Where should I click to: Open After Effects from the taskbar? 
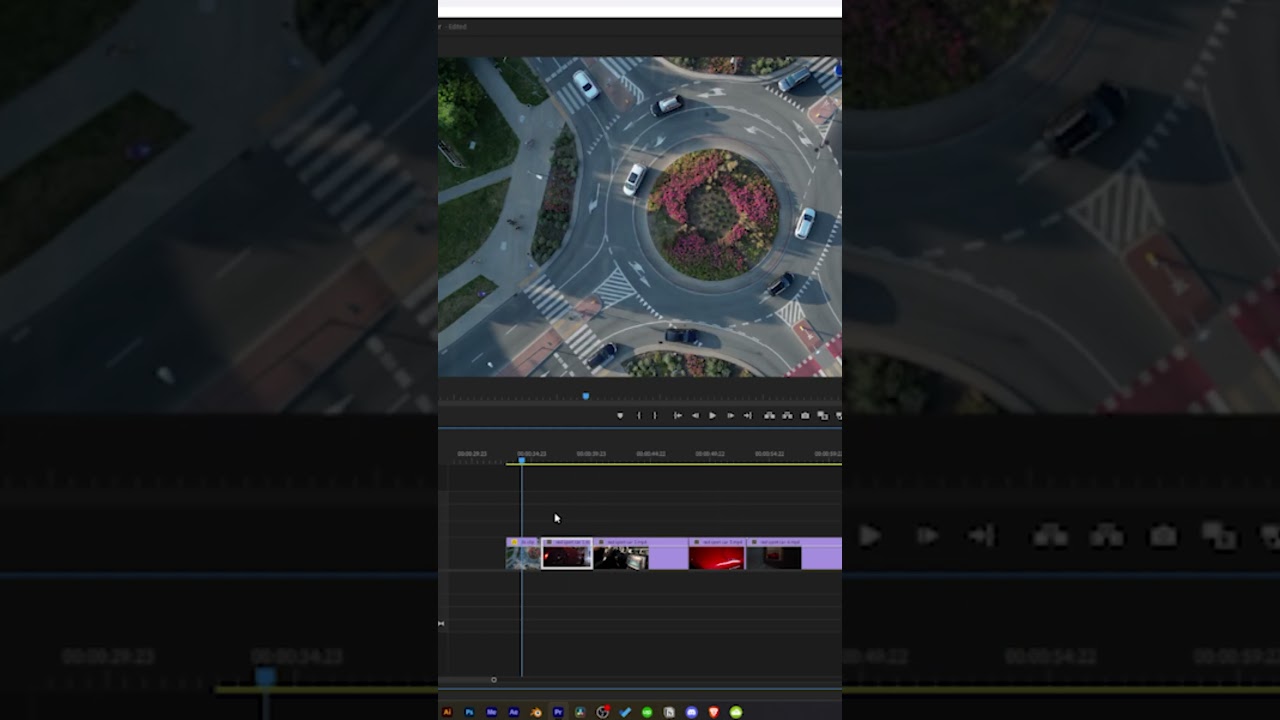(514, 712)
